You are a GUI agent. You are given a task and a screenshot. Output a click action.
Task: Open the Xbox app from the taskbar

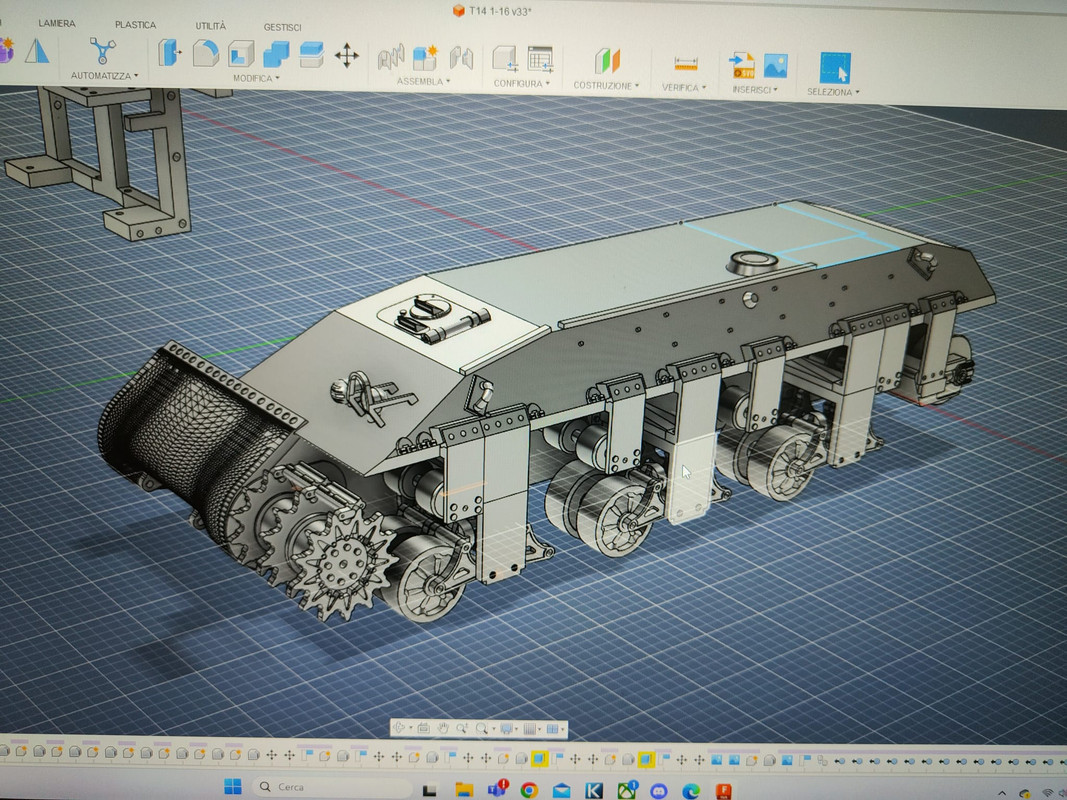tap(627, 790)
